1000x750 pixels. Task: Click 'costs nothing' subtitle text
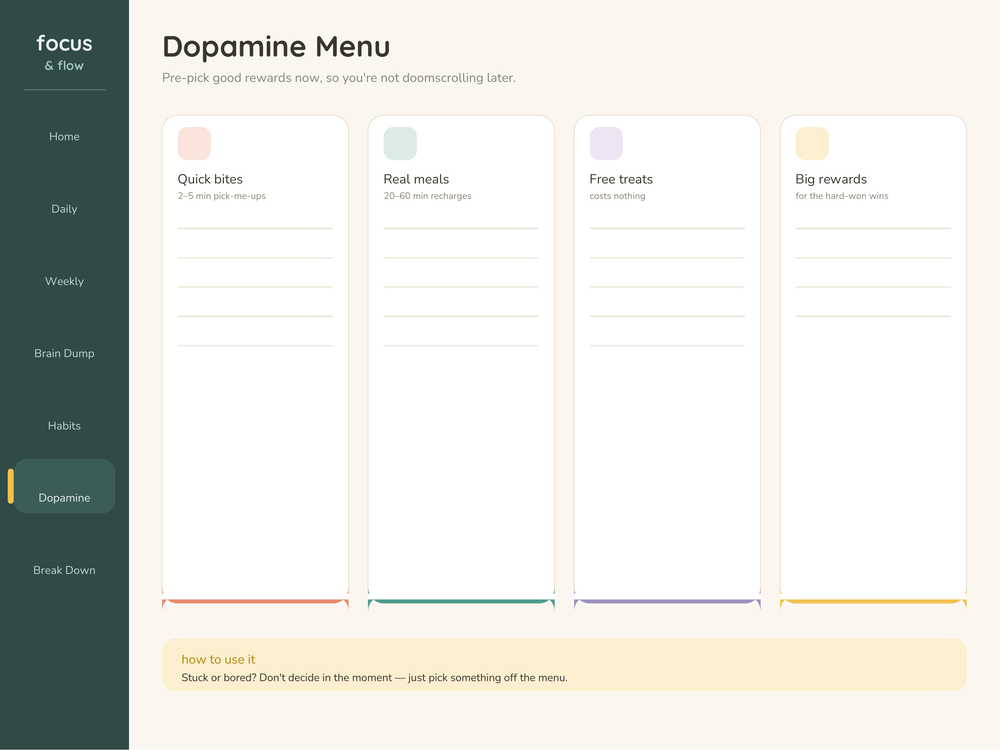point(617,196)
